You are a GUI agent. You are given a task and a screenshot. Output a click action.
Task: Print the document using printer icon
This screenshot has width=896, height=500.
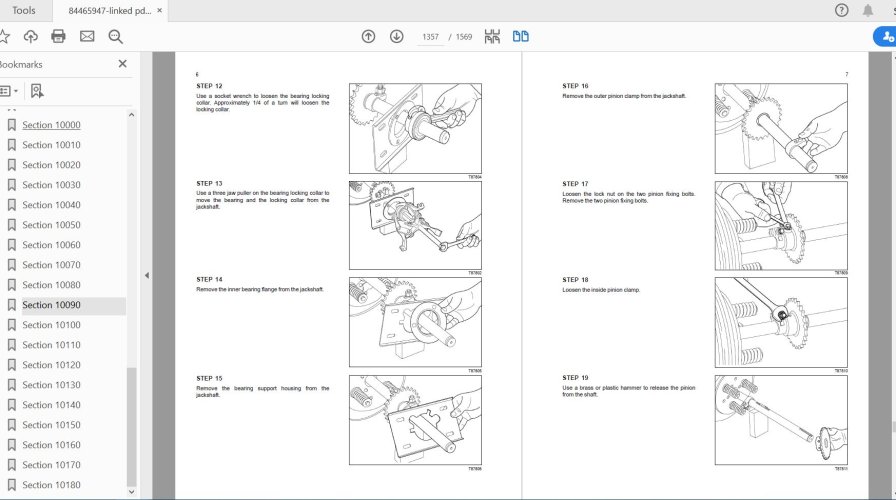pos(58,37)
